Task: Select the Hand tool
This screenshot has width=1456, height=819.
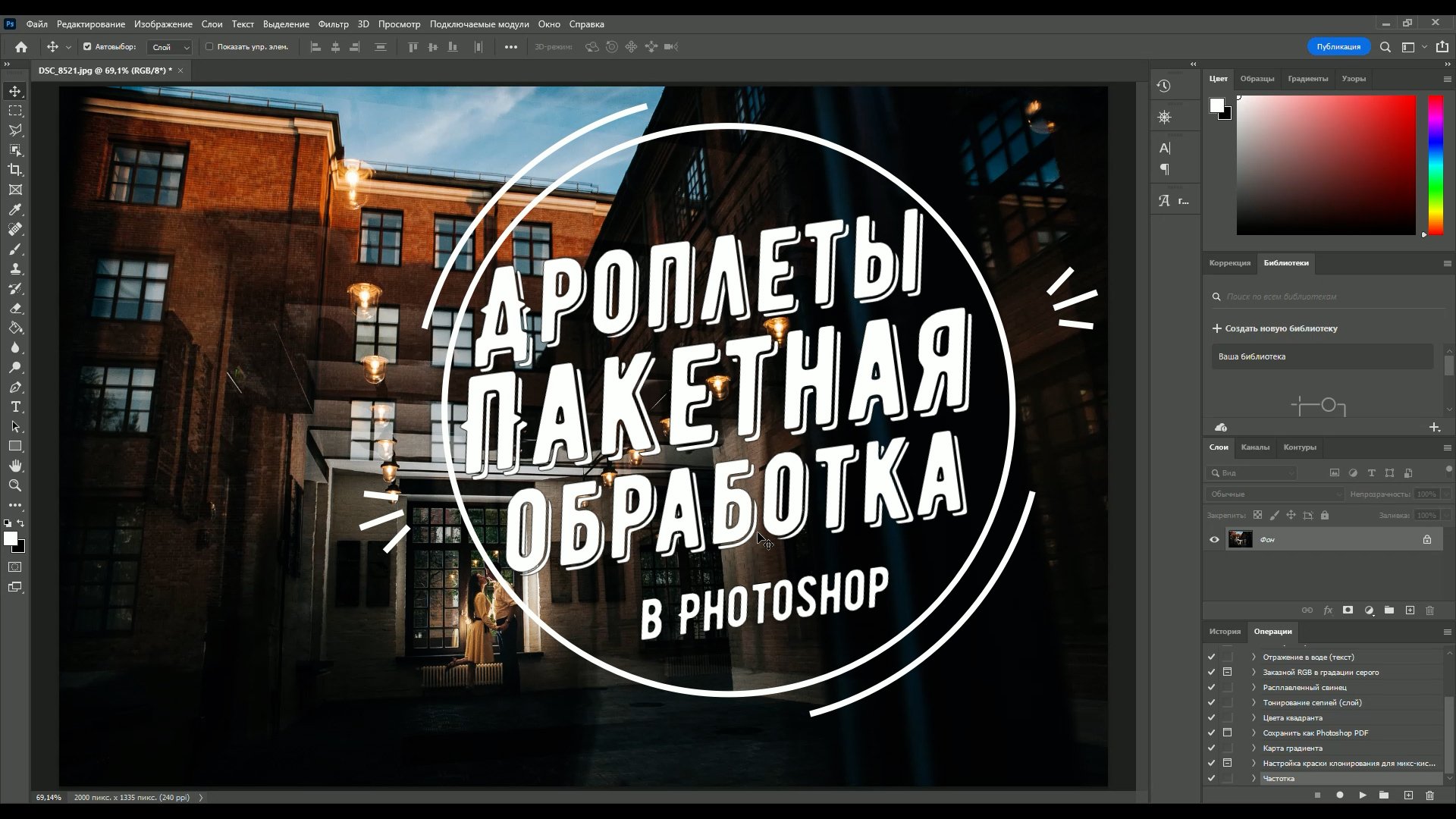Action: pos(15,466)
